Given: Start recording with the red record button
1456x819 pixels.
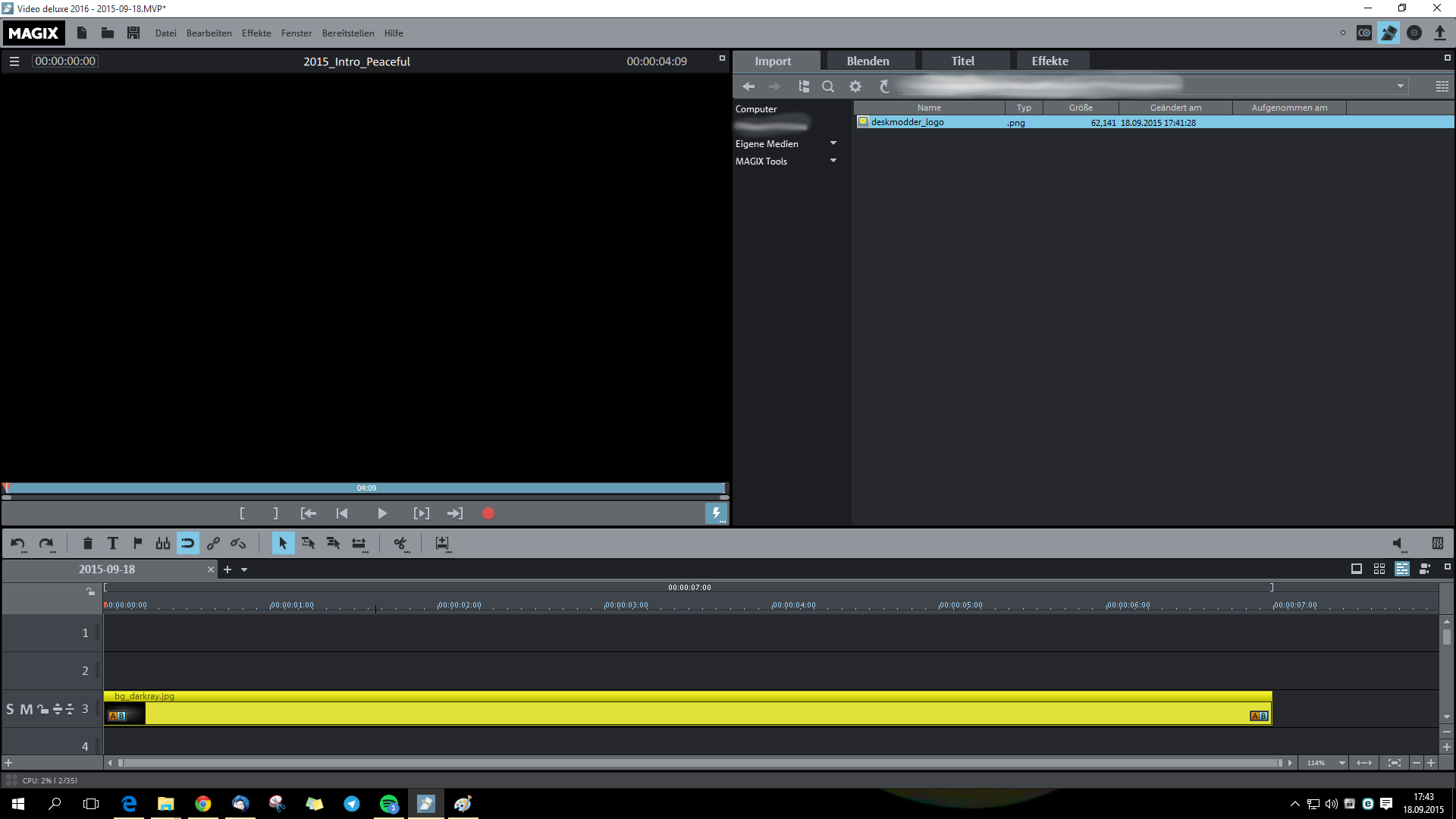Looking at the screenshot, I should [488, 513].
